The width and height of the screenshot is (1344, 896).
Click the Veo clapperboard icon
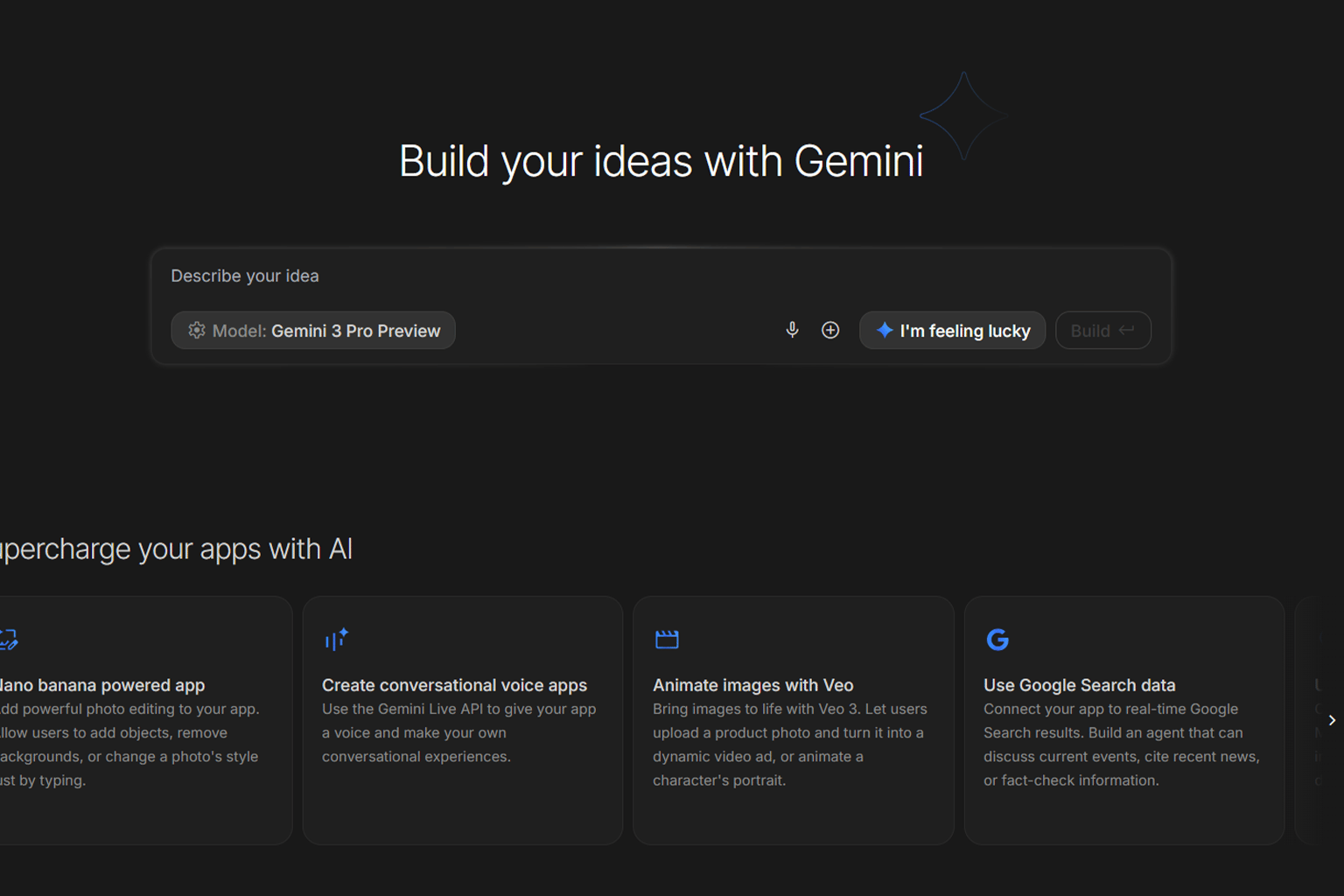[667, 640]
